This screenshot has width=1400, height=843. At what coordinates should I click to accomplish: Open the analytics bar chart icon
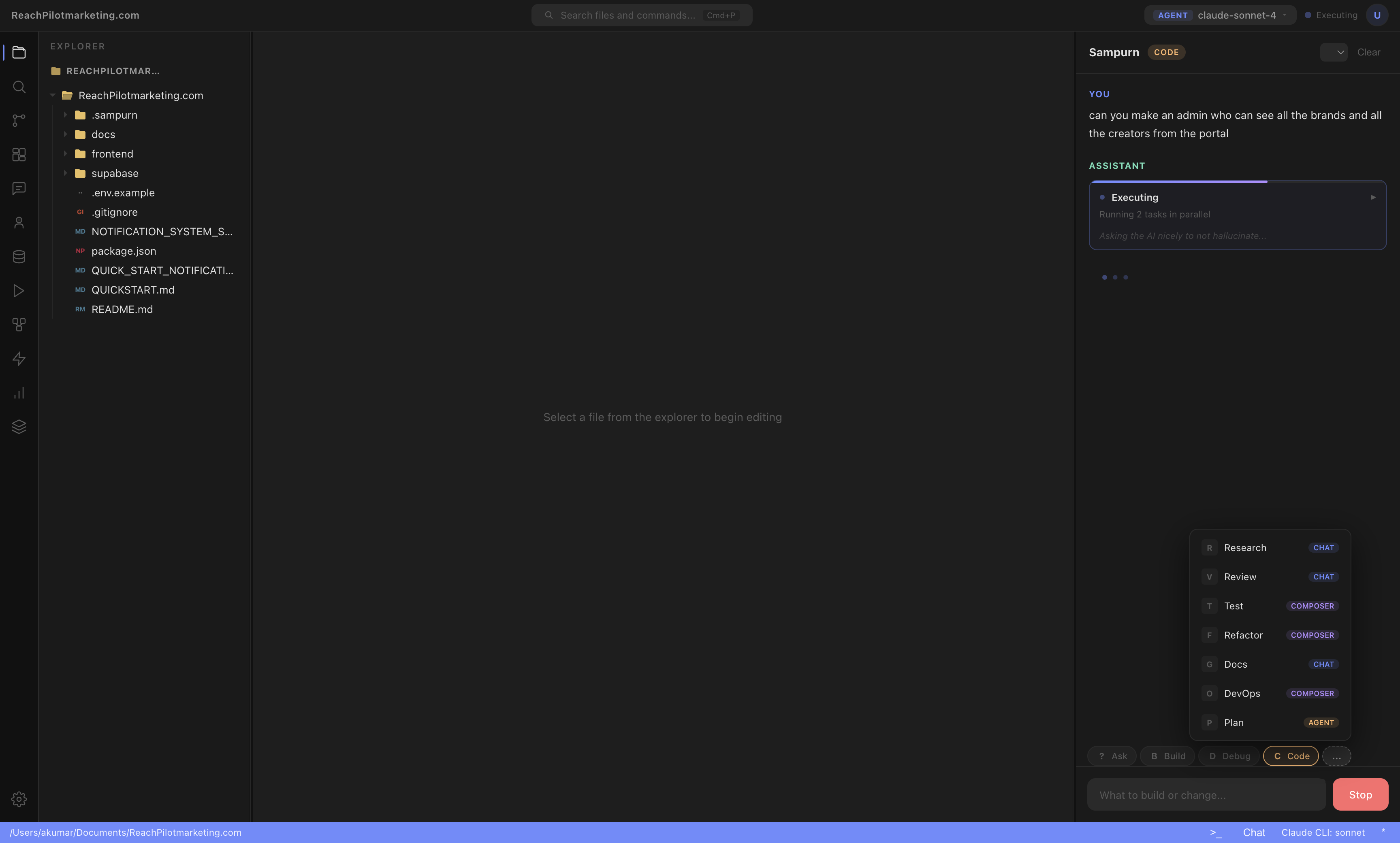(x=19, y=393)
